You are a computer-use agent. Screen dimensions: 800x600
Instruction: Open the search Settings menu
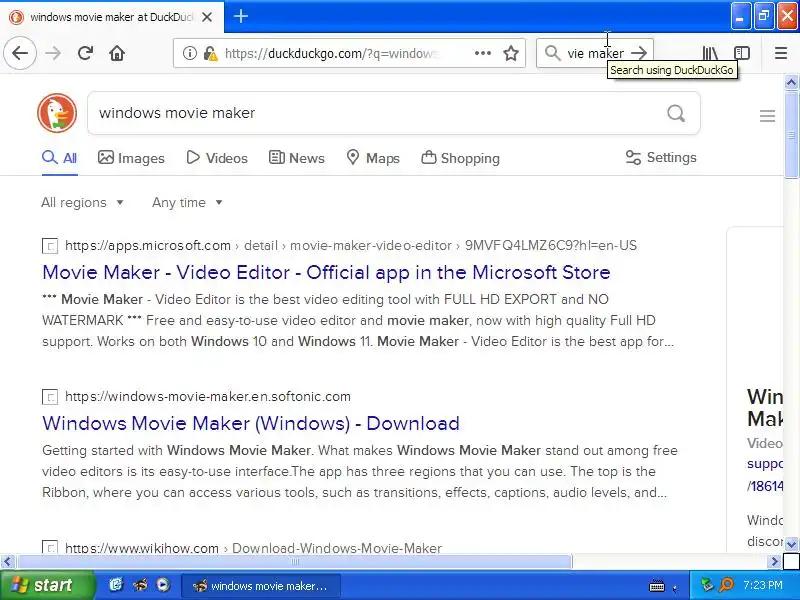pyautogui.click(x=661, y=158)
